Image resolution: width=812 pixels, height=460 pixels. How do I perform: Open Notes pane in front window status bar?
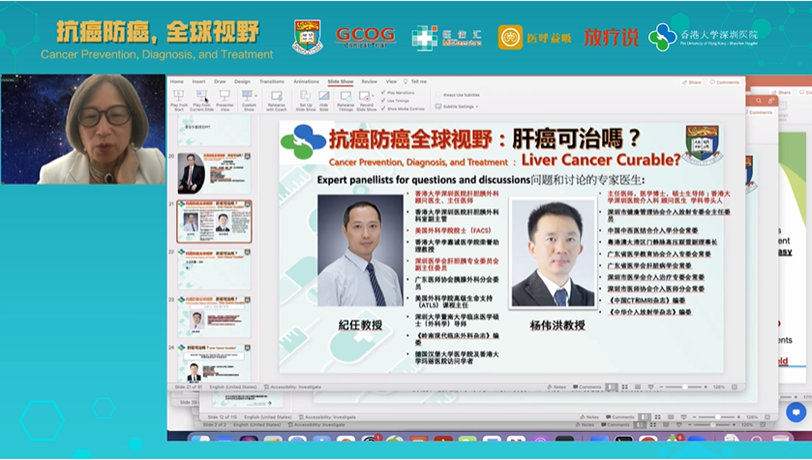click(x=557, y=387)
